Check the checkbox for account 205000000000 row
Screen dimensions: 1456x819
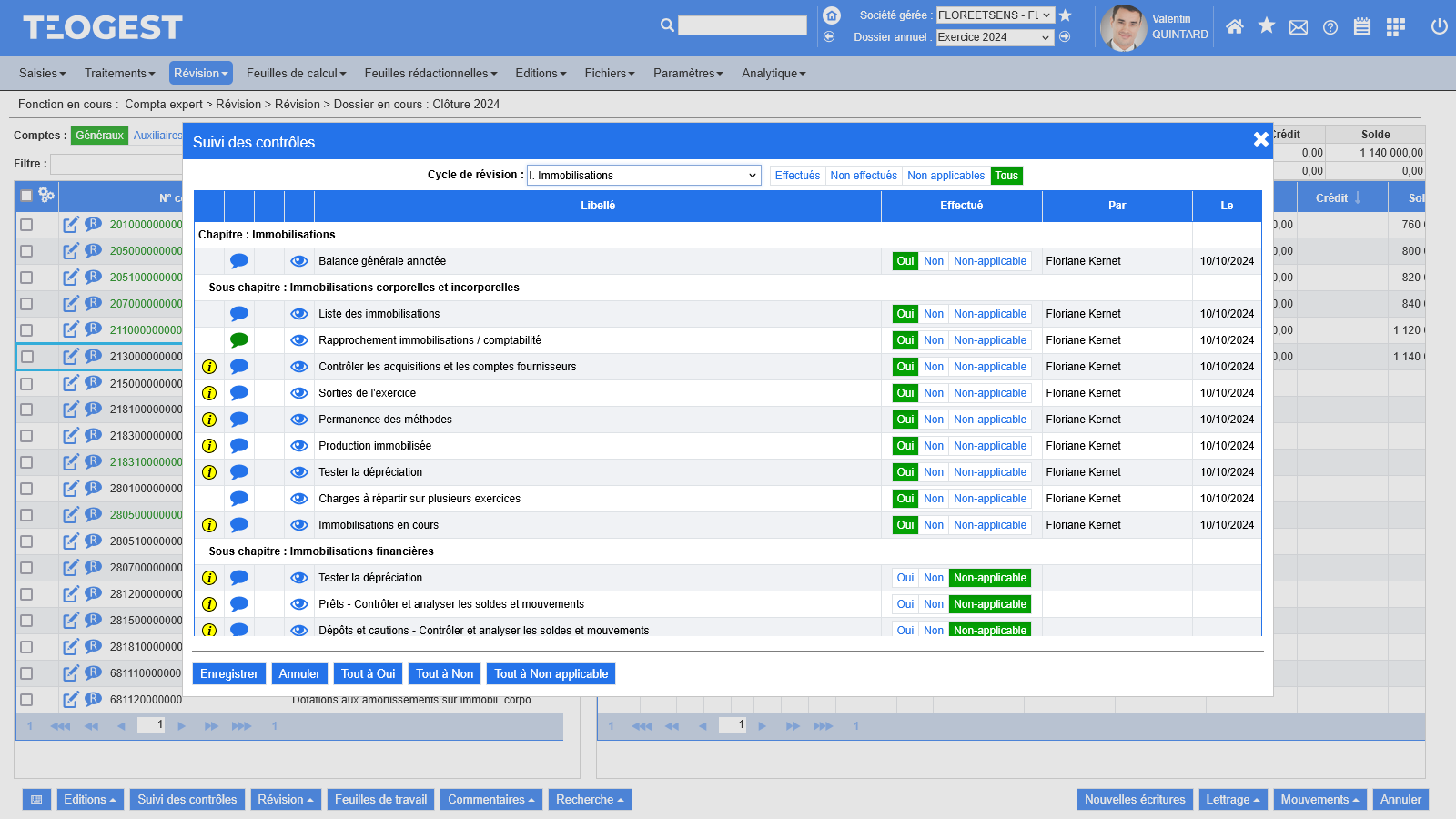26,251
